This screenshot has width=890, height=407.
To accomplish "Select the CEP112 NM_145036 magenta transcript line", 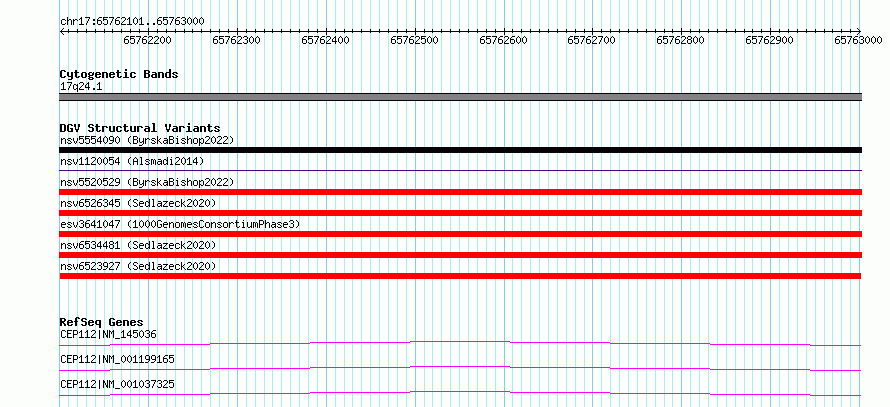I will [460, 343].
